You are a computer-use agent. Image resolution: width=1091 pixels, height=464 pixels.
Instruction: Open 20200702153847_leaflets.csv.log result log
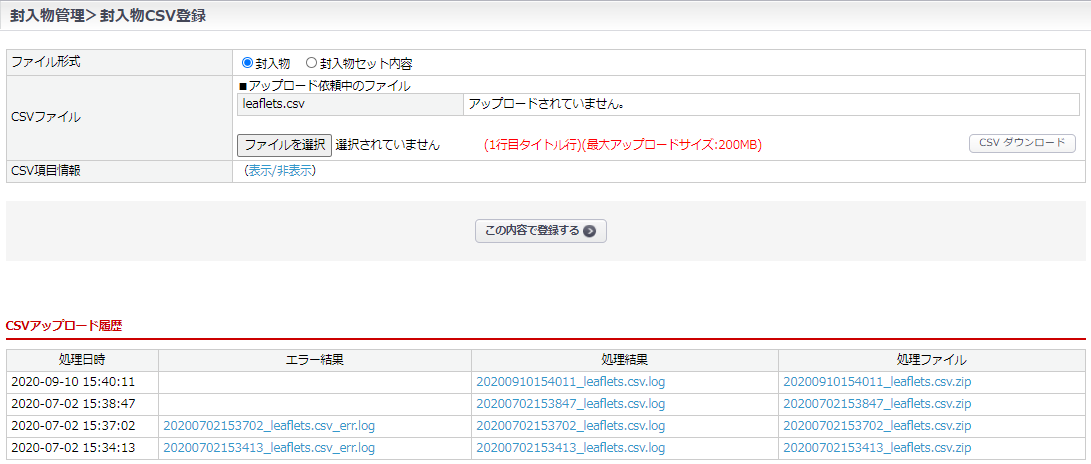coord(570,404)
